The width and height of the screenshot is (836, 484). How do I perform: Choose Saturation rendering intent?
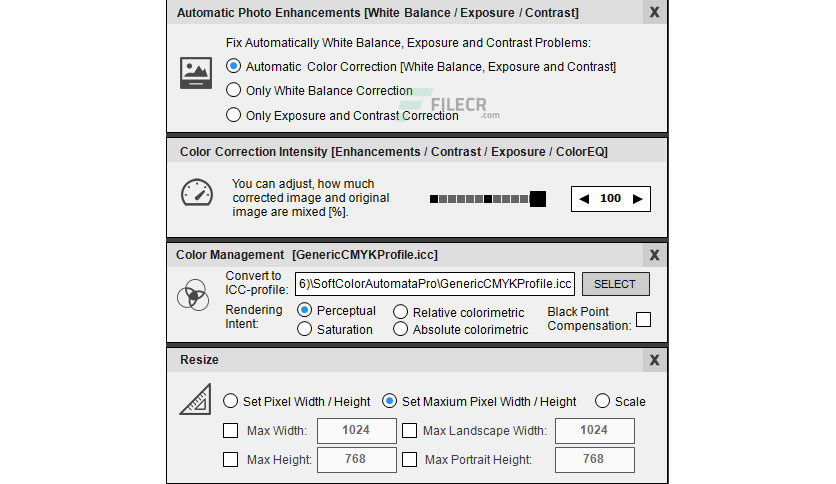tap(304, 329)
